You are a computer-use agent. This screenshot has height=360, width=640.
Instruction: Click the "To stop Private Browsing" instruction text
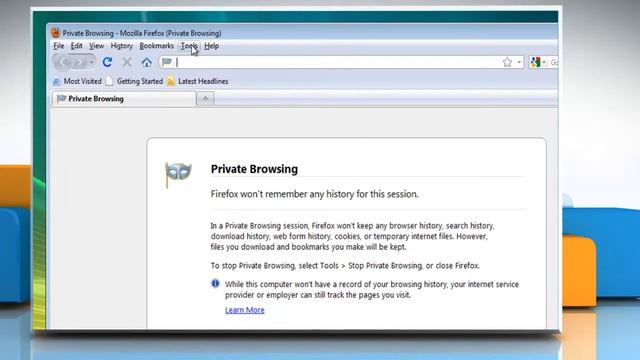[x=345, y=266]
